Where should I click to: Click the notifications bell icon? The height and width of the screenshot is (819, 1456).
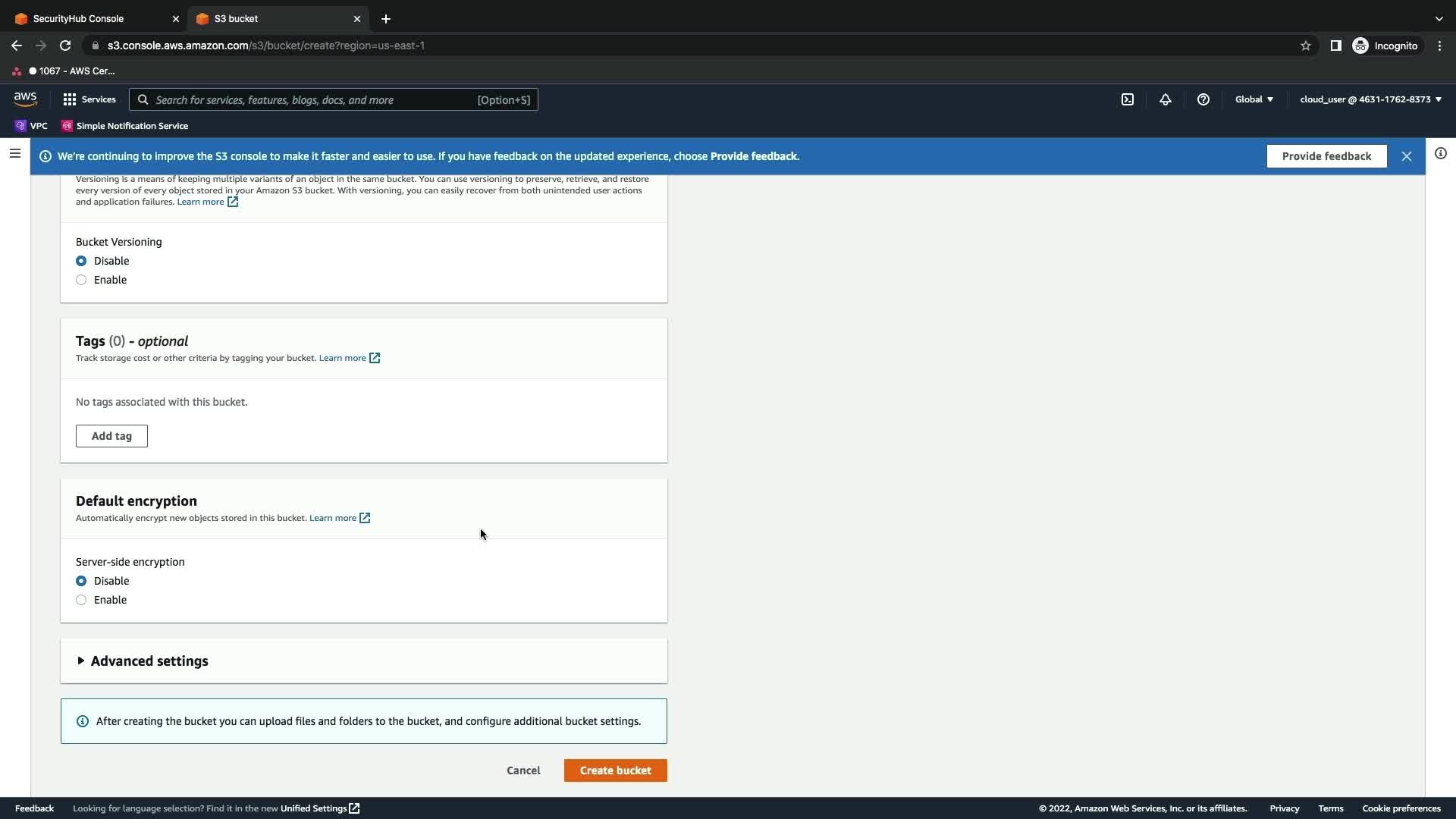(1166, 99)
